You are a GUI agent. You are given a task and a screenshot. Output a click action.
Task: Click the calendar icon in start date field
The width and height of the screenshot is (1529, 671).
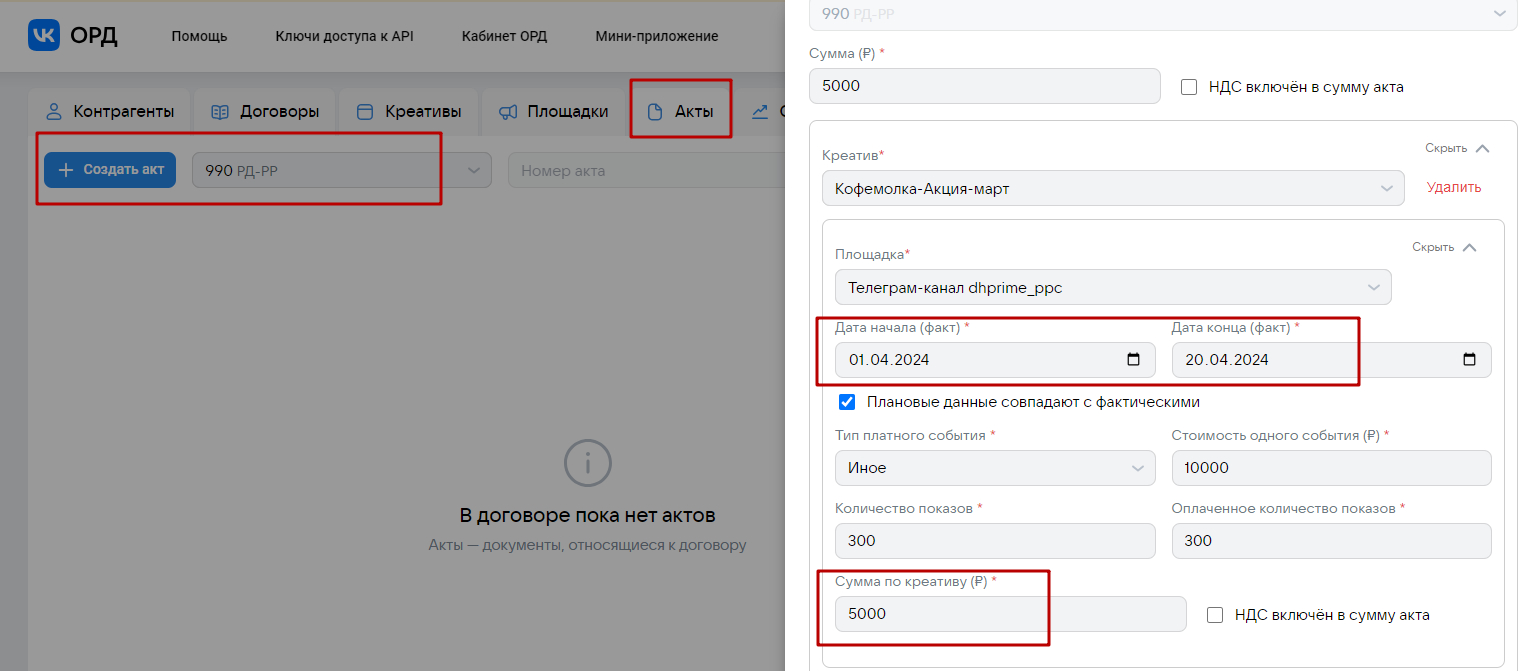1133,360
